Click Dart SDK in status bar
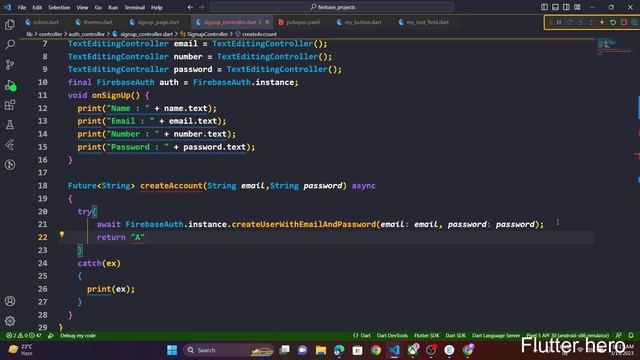The width and height of the screenshot is (640, 360). pos(456,336)
